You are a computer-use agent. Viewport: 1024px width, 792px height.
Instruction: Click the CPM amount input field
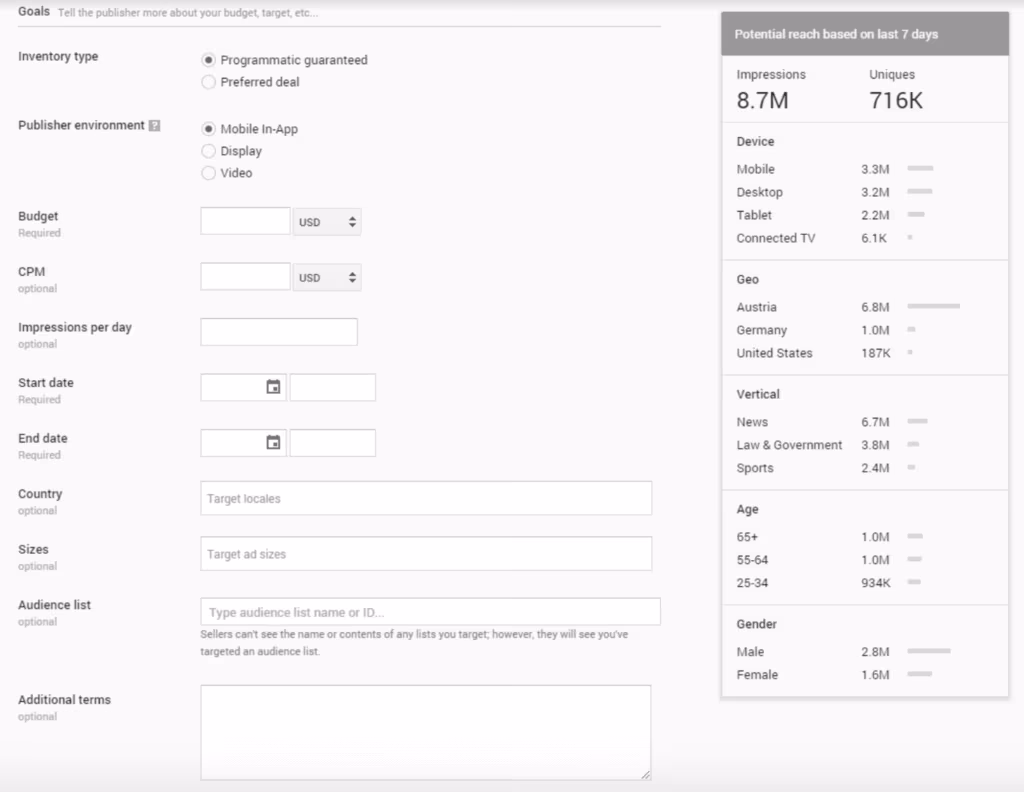click(x=245, y=278)
